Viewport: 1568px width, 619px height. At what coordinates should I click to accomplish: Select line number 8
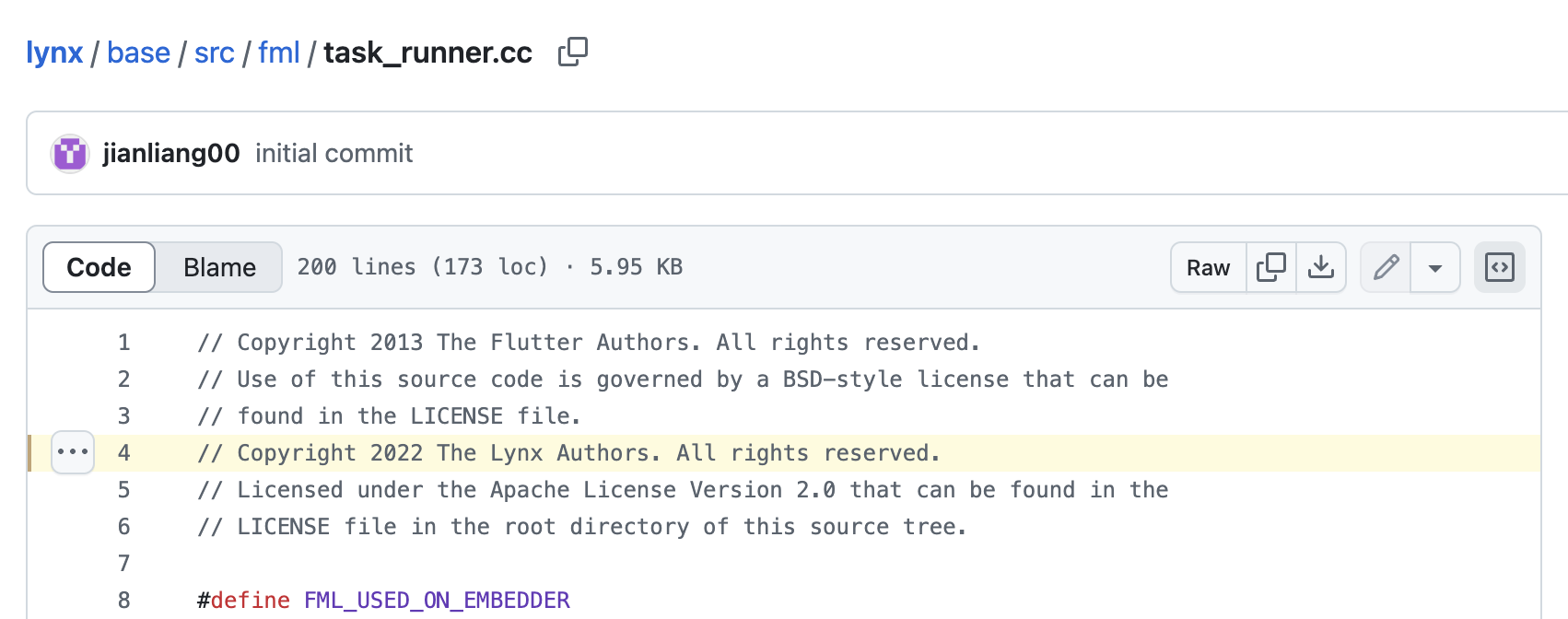124,601
